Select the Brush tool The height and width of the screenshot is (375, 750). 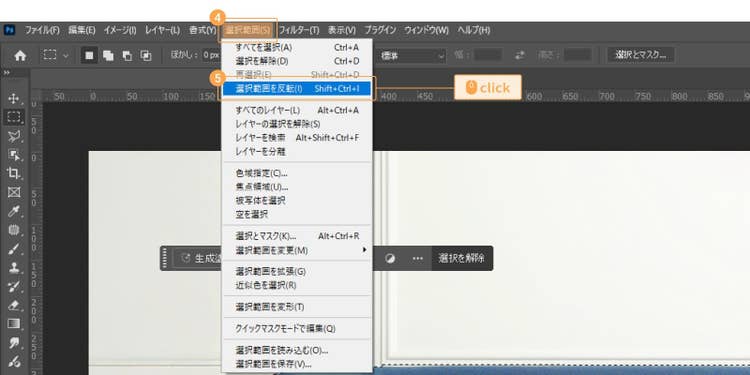[14, 249]
